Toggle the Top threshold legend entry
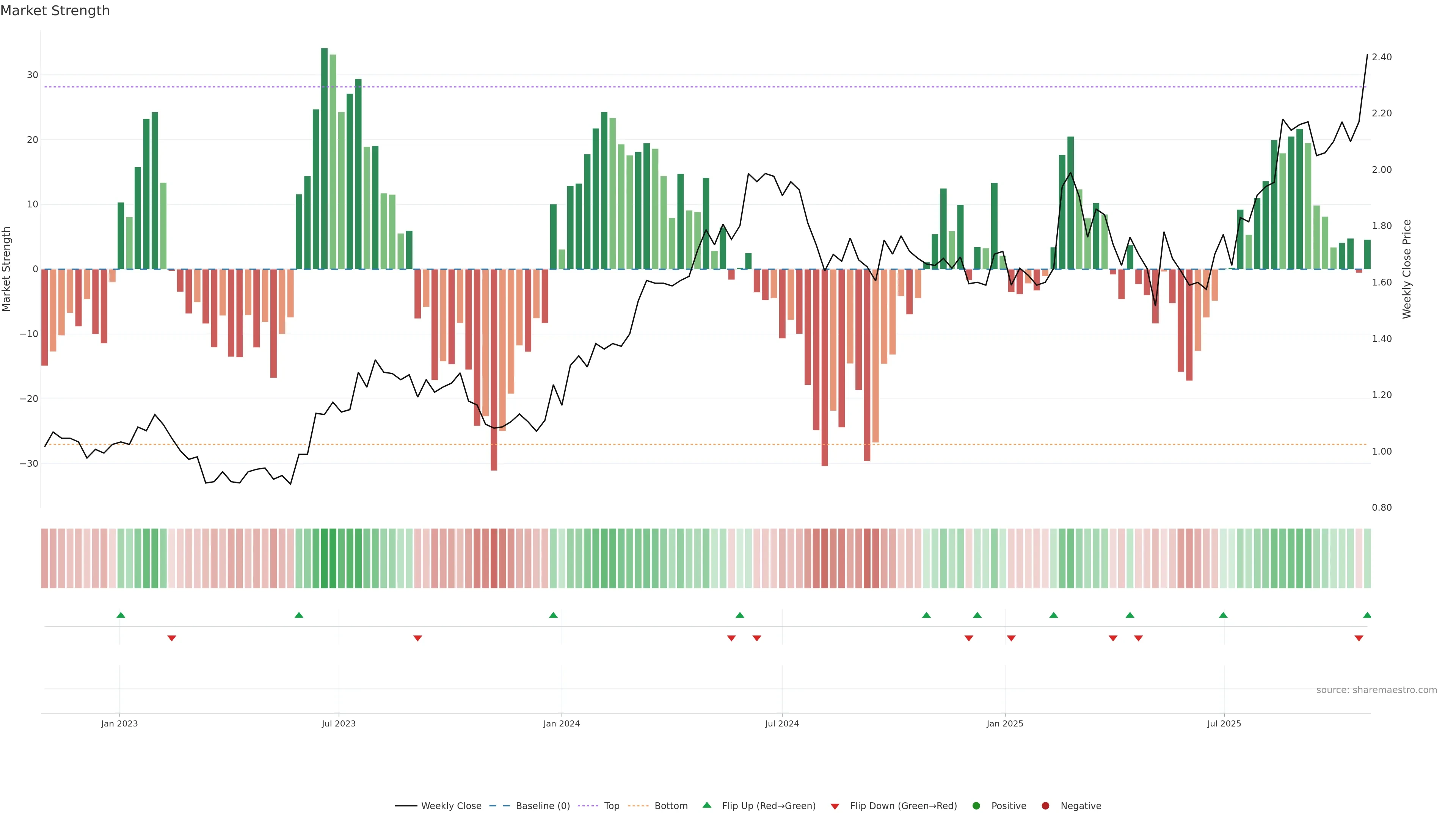 pyautogui.click(x=611, y=806)
